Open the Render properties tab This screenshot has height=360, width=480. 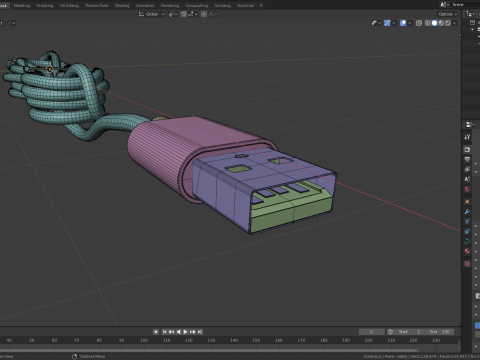click(467, 150)
